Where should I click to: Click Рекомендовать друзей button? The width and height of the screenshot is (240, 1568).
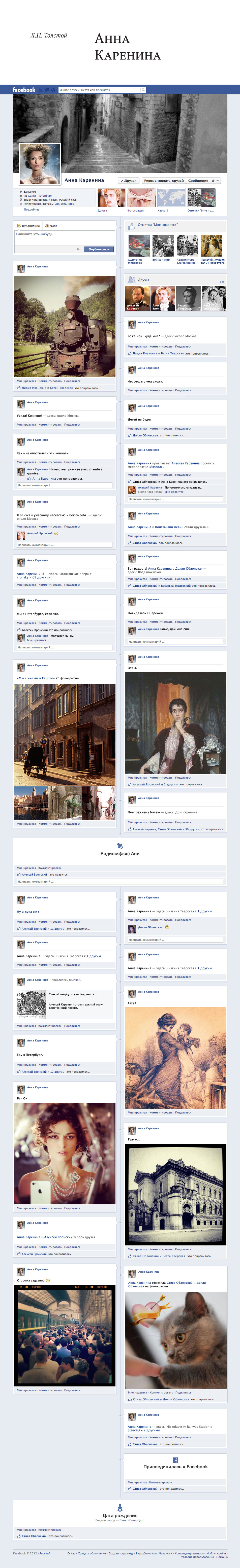tap(164, 181)
